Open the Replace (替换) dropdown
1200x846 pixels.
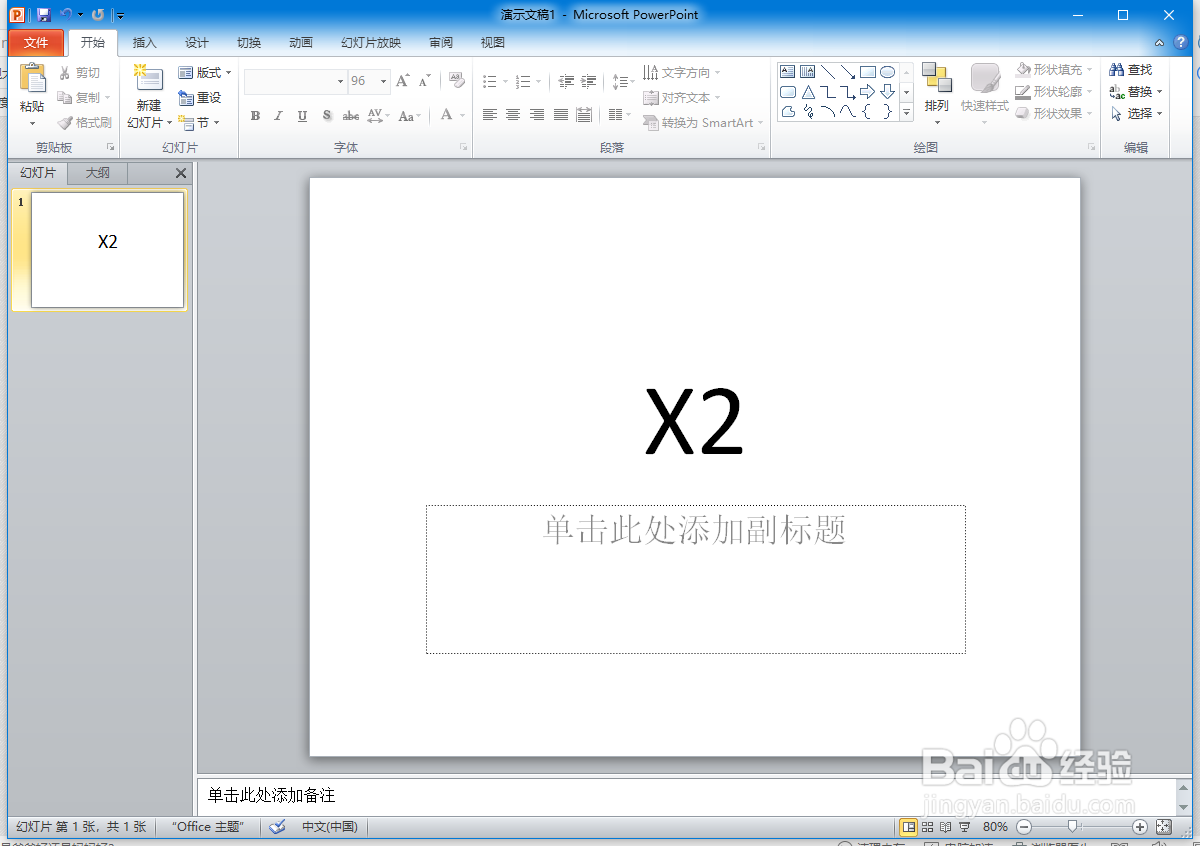(1160, 92)
